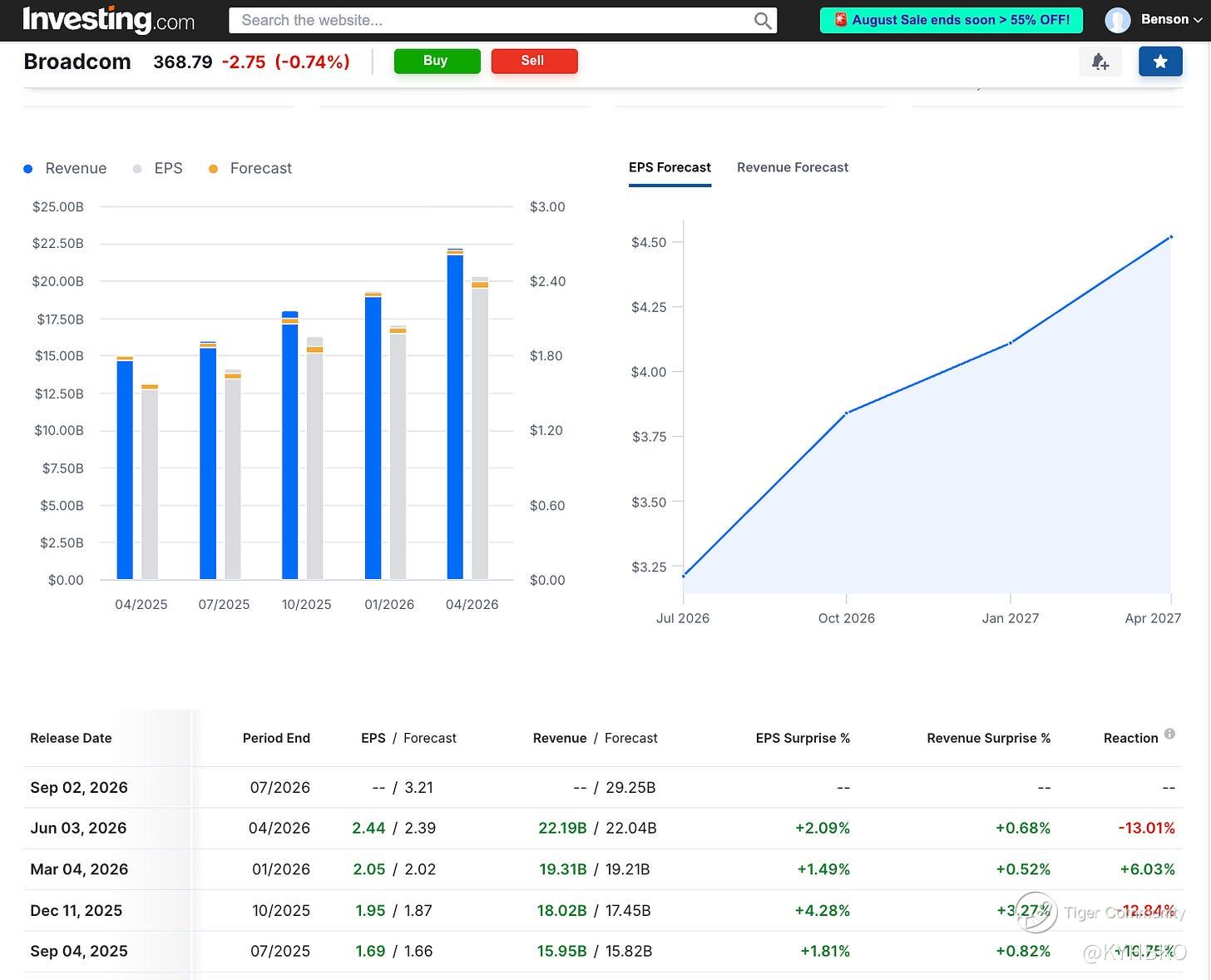
Task: Click the 368.79 Broadcom price
Action: coord(183,62)
